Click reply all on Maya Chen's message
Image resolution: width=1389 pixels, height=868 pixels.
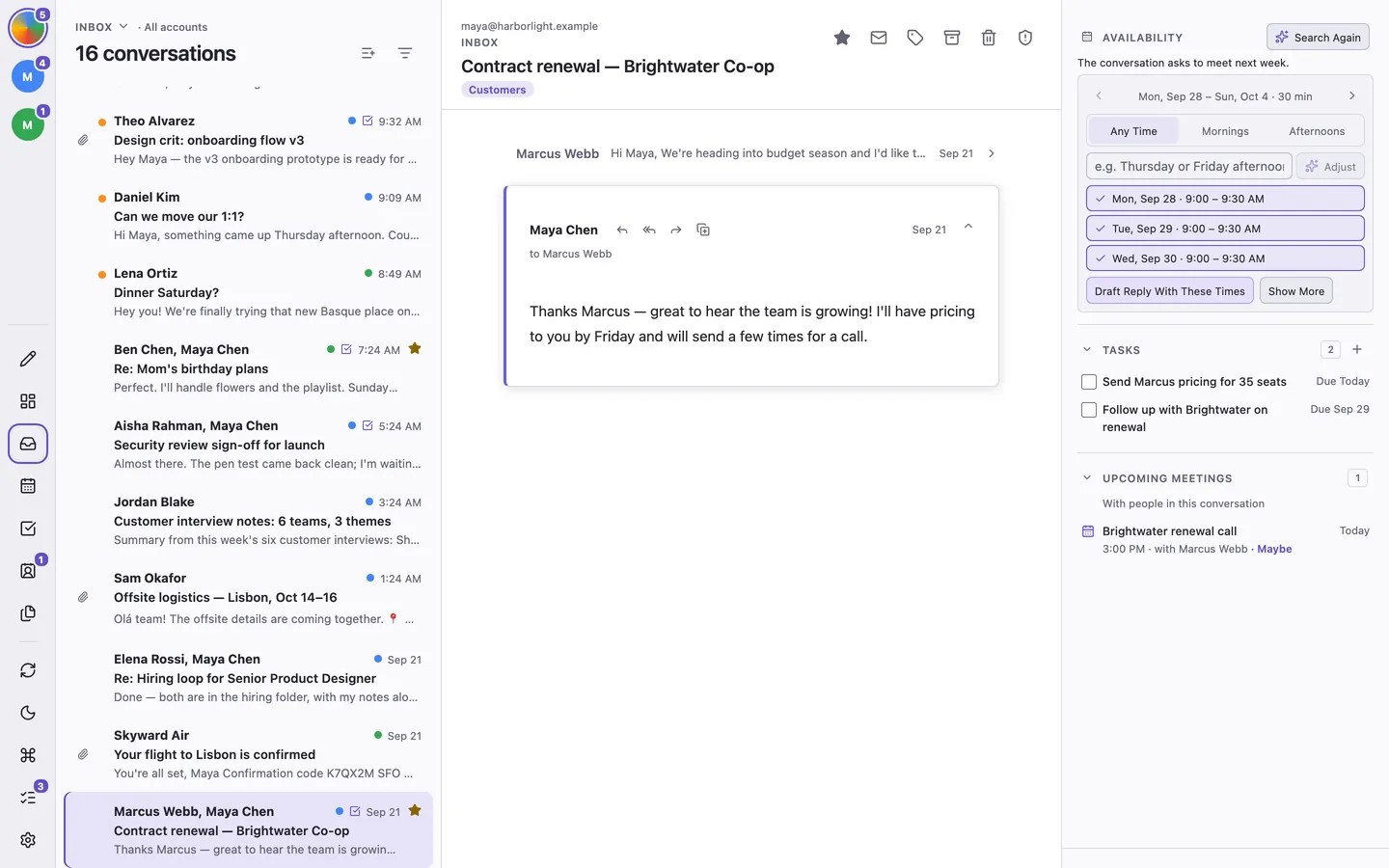tap(649, 230)
